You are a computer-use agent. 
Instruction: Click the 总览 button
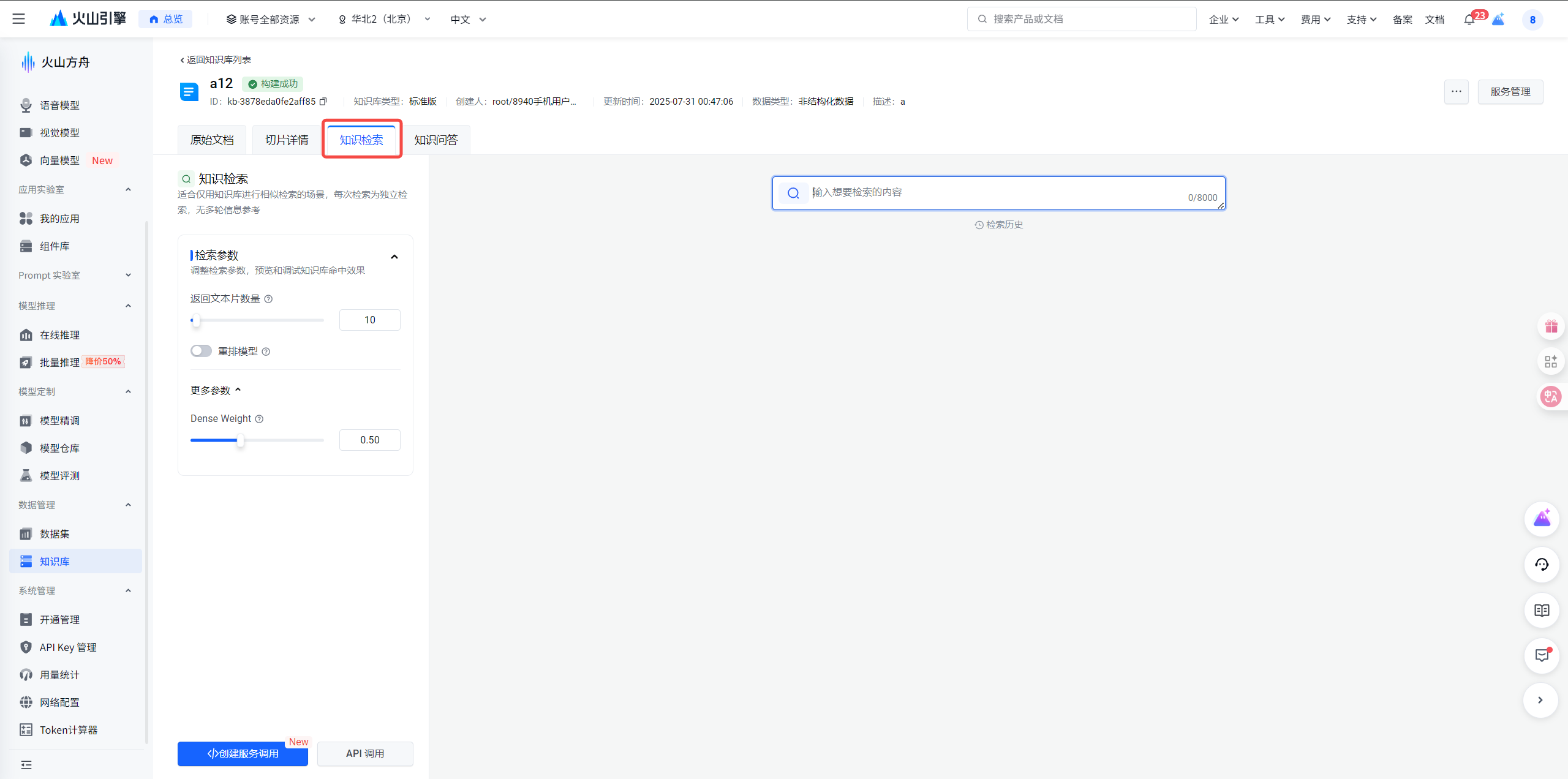click(165, 19)
